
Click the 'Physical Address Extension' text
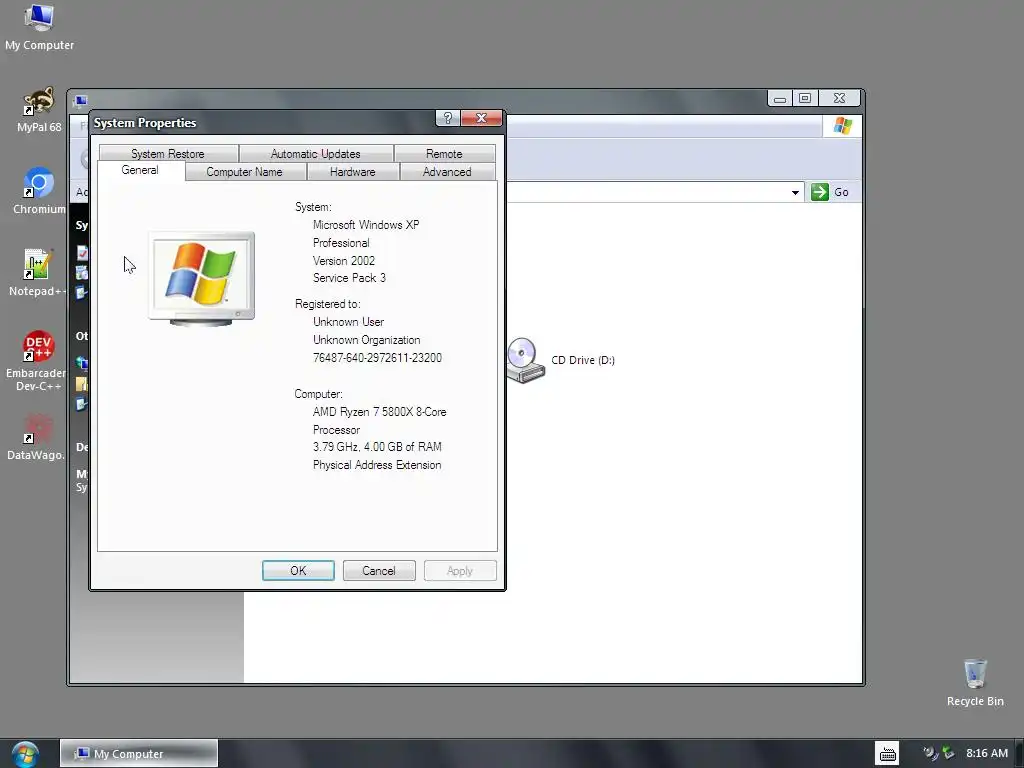coord(377,465)
